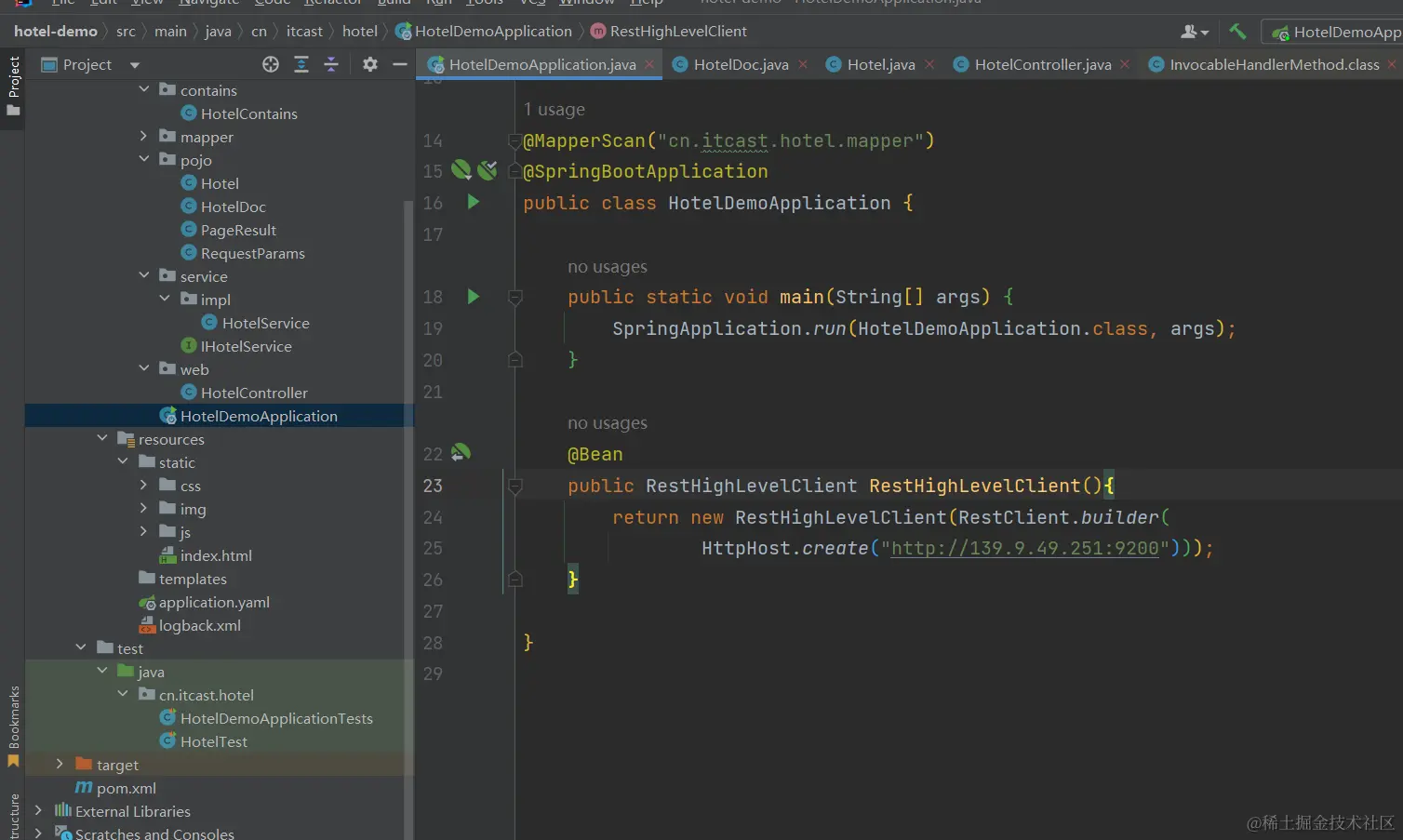Switch to HotelController.java tab
This screenshot has width=1403, height=840.
[1042, 64]
